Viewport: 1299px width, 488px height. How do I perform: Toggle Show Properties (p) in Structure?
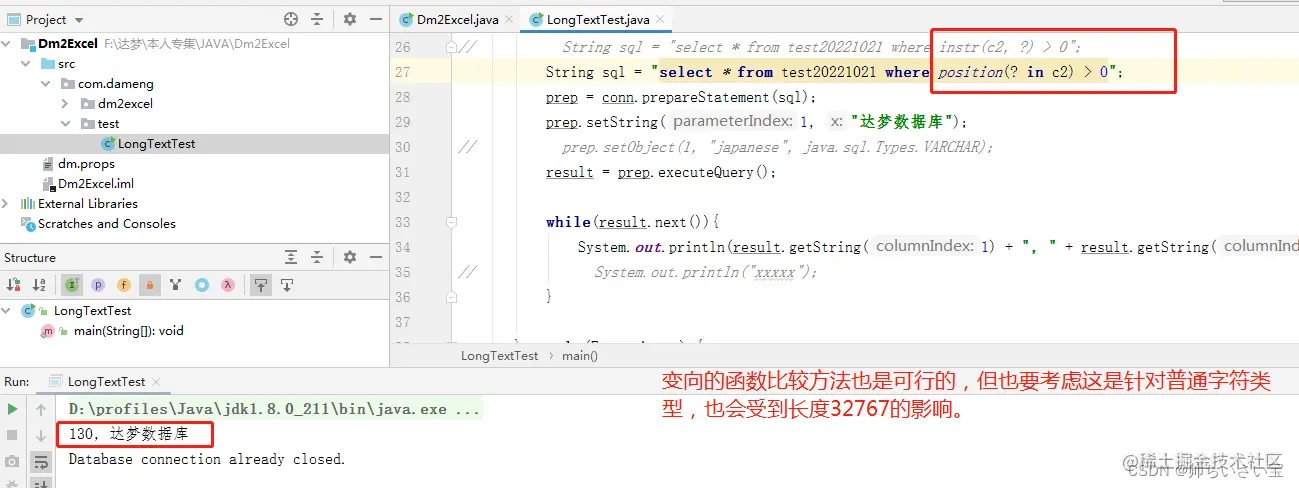(x=98, y=285)
